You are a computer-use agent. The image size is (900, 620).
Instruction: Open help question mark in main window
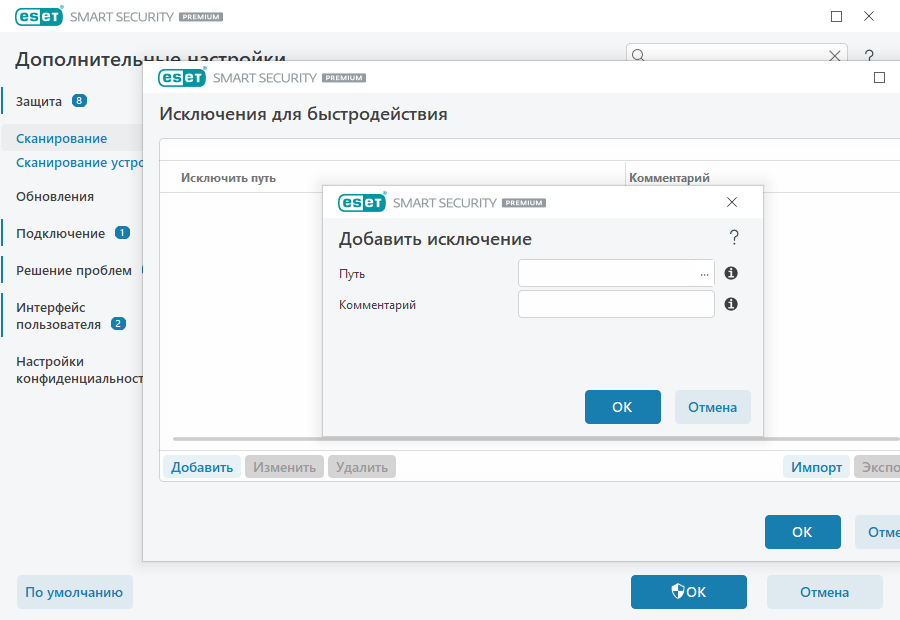coord(870,56)
